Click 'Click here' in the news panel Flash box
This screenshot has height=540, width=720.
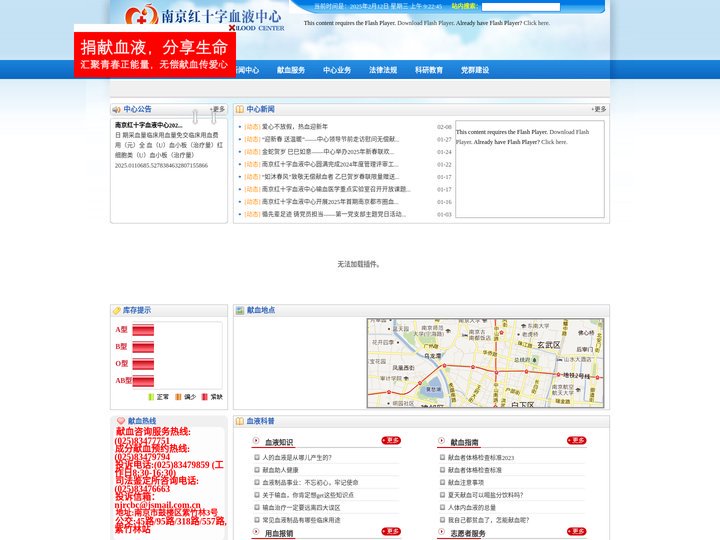pos(554,142)
